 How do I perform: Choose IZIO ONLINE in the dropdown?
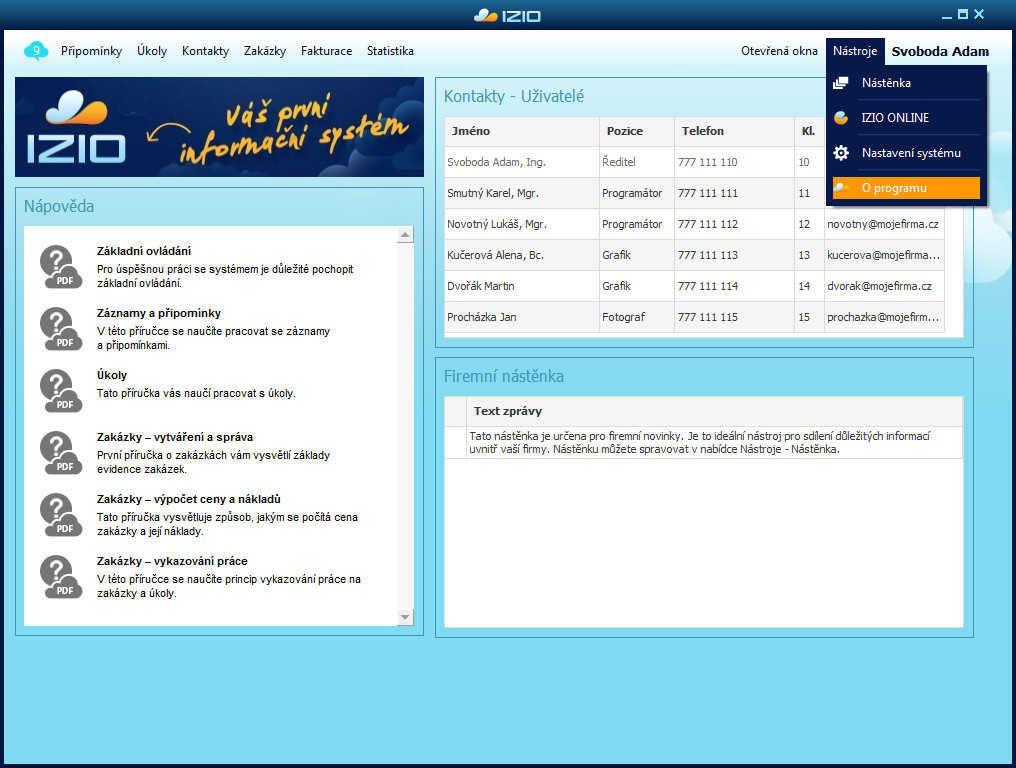click(906, 118)
